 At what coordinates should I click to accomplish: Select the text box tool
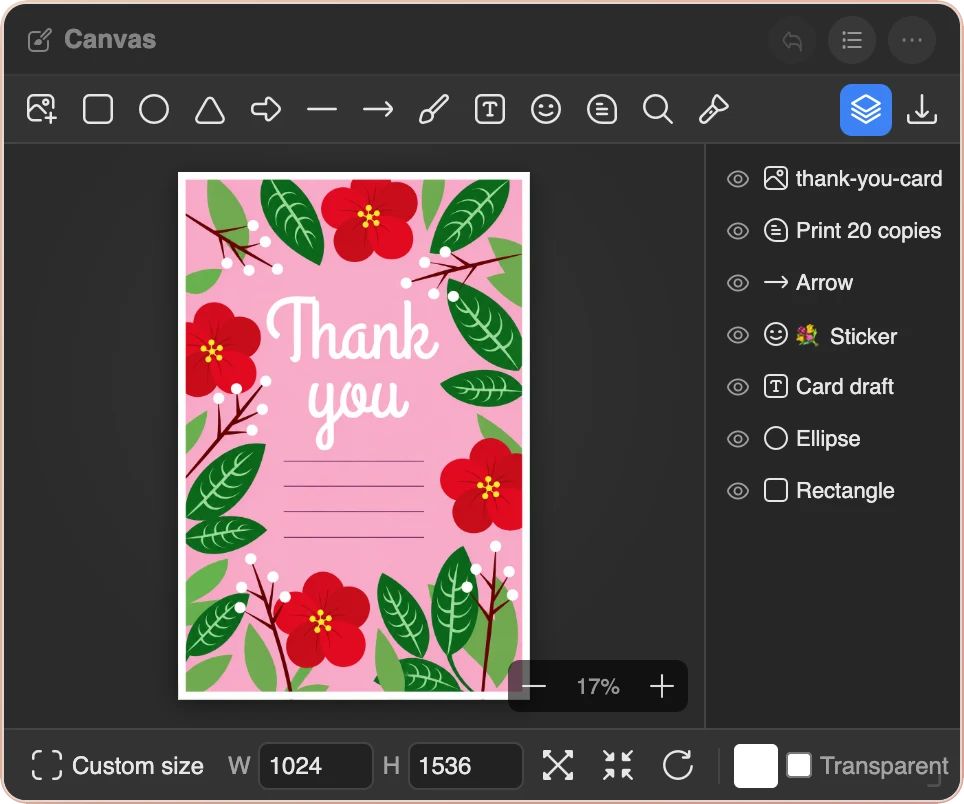coord(489,109)
